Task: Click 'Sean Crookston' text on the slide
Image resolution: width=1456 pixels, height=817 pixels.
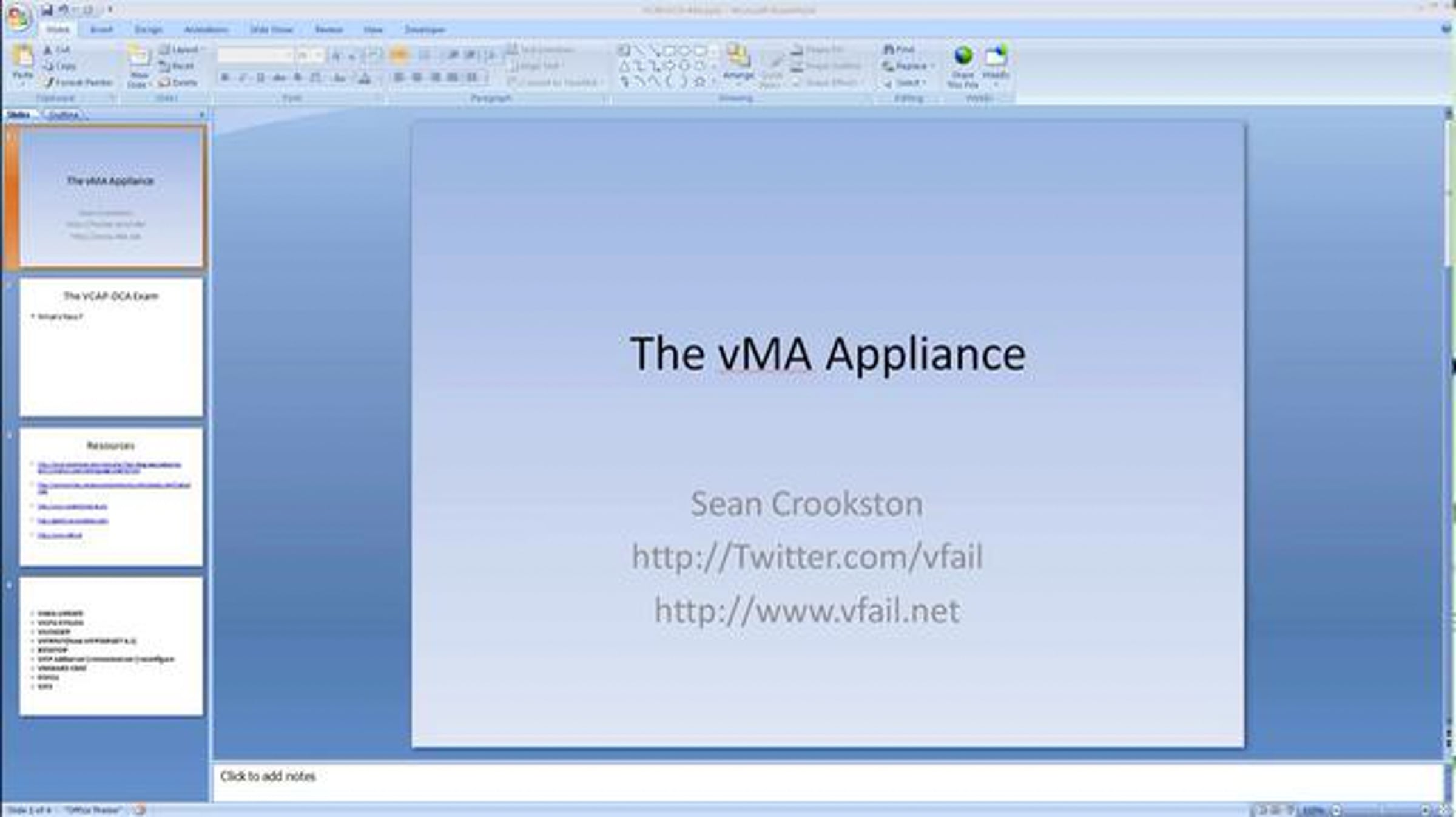Action: (807, 504)
